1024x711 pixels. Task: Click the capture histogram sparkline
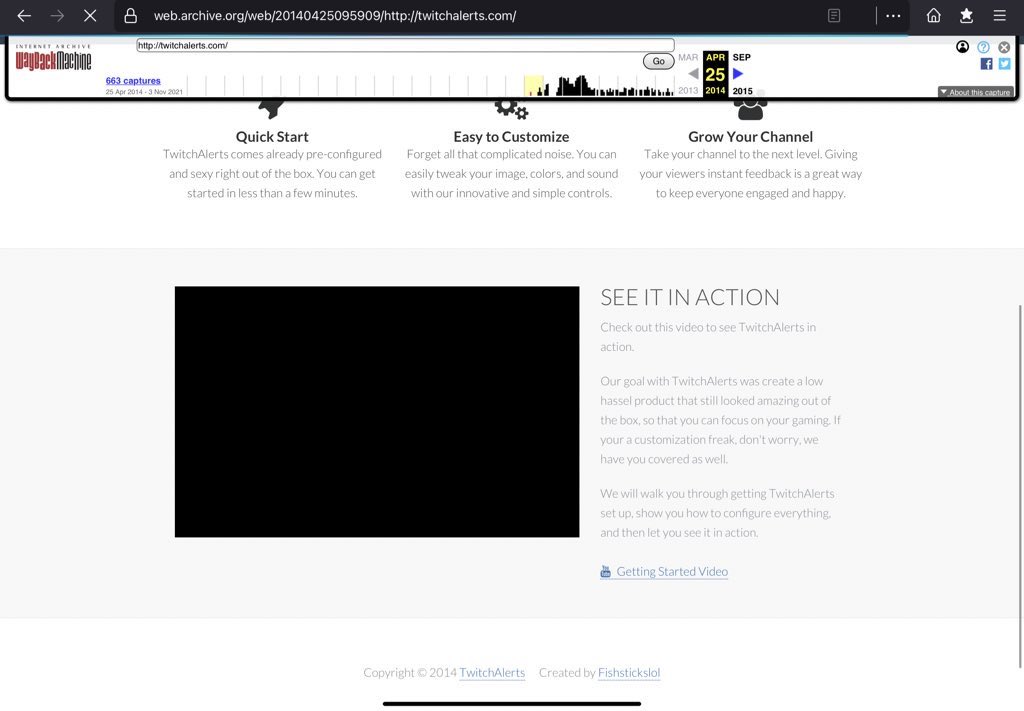tap(430, 86)
